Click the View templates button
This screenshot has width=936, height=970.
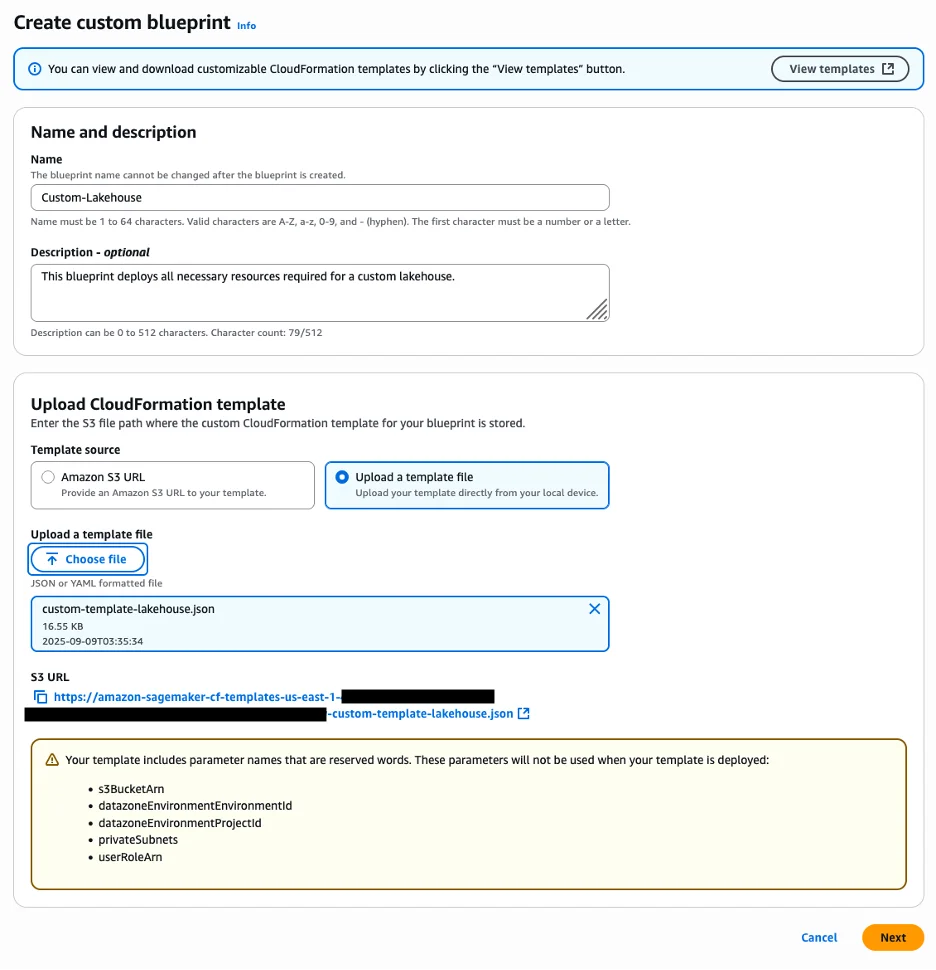(839, 69)
